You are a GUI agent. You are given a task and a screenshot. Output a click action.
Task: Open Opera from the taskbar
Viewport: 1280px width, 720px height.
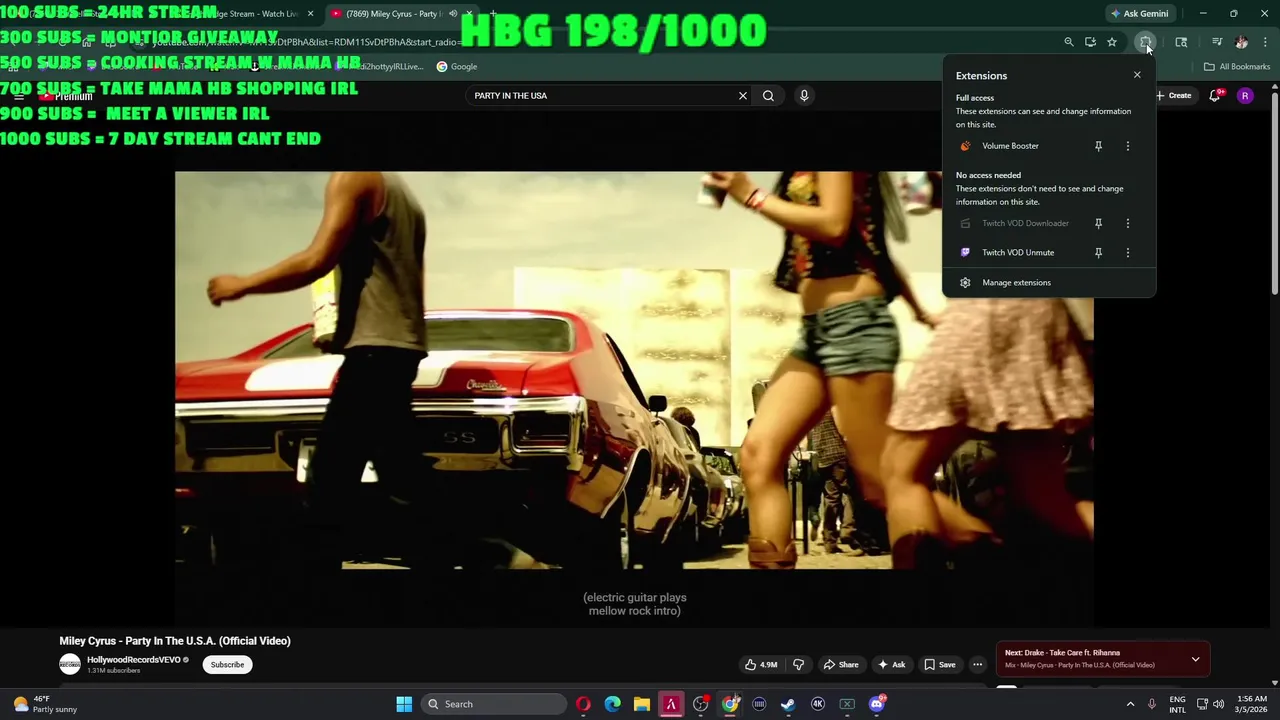click(583, 704)
